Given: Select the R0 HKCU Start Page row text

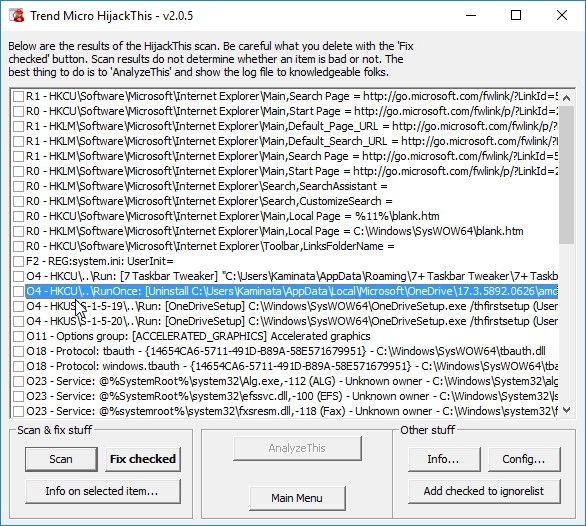Looking at the screenshot, I should (x=292, y=111).
